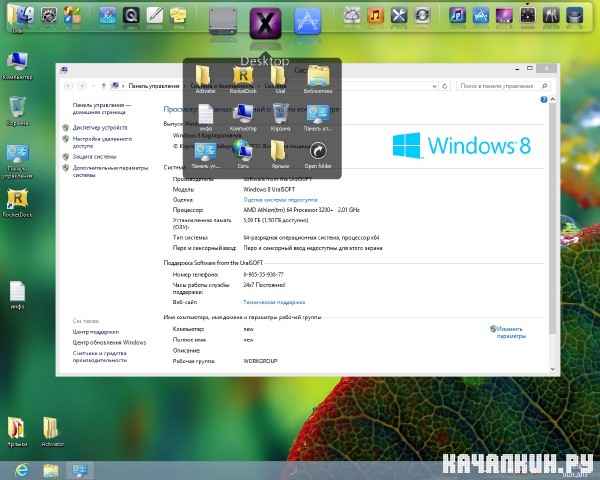This screenshot has width=600, height=480.
Task: Open the orange music note dock icon
Action: click(x=375, y=16)
